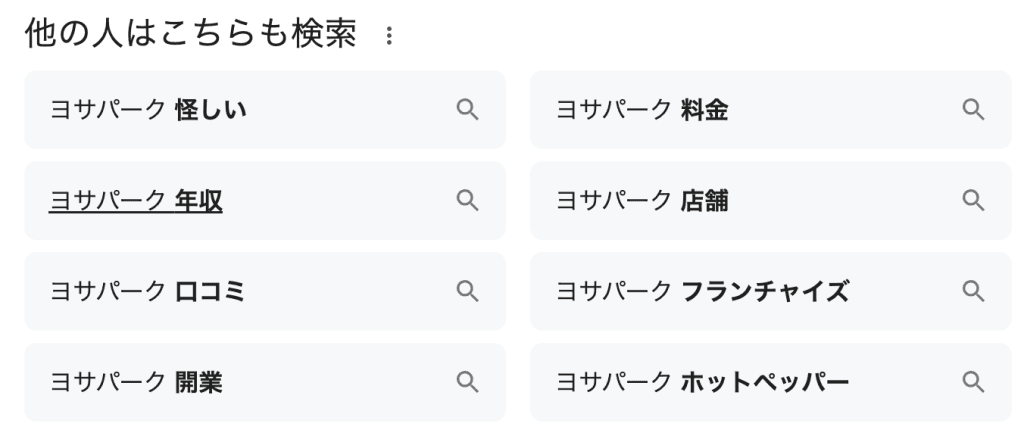Open the ヨサパーク ホットペッパー suggestion

[x=702, y=381]
